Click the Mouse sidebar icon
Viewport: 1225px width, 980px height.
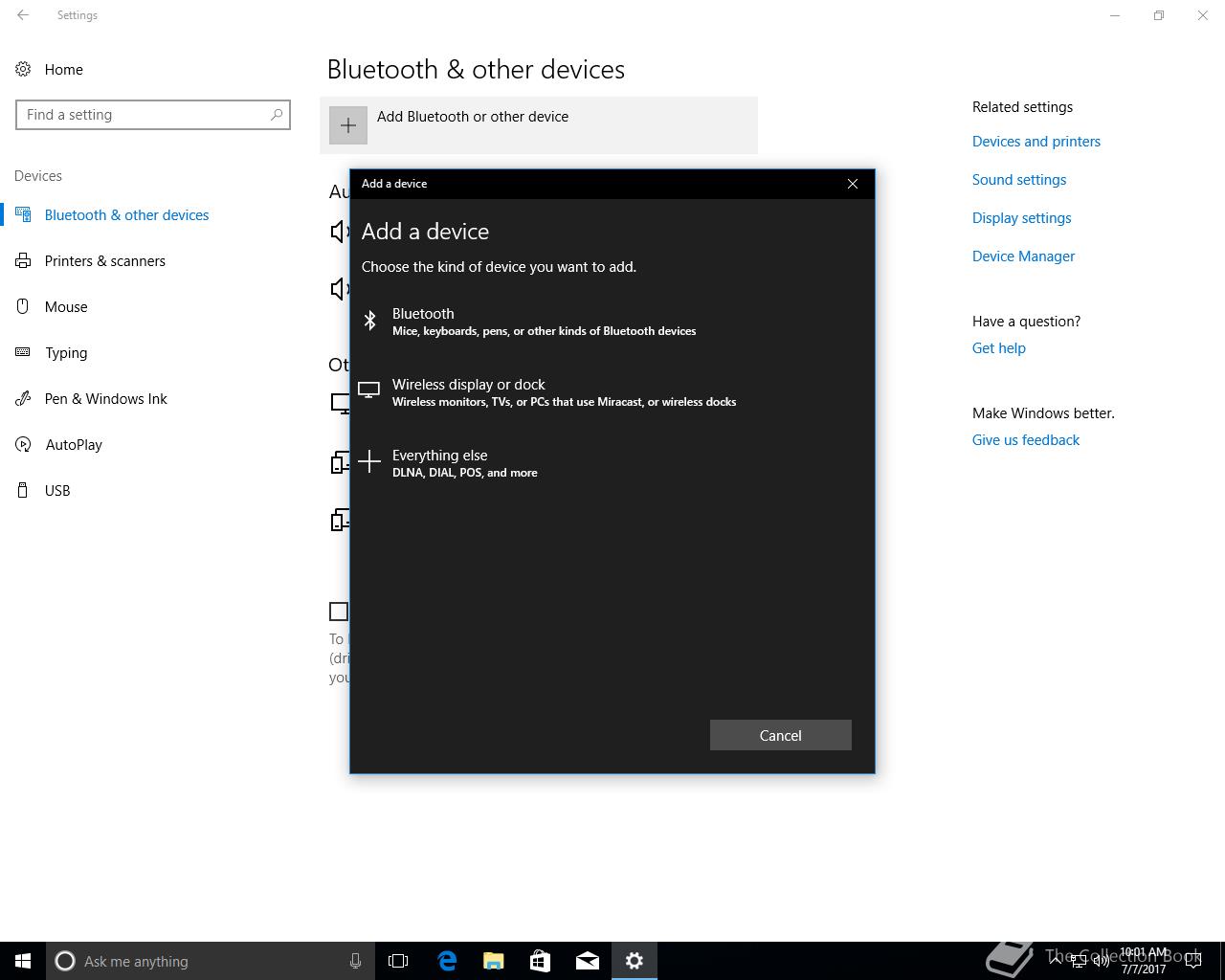tap(23, 306)
